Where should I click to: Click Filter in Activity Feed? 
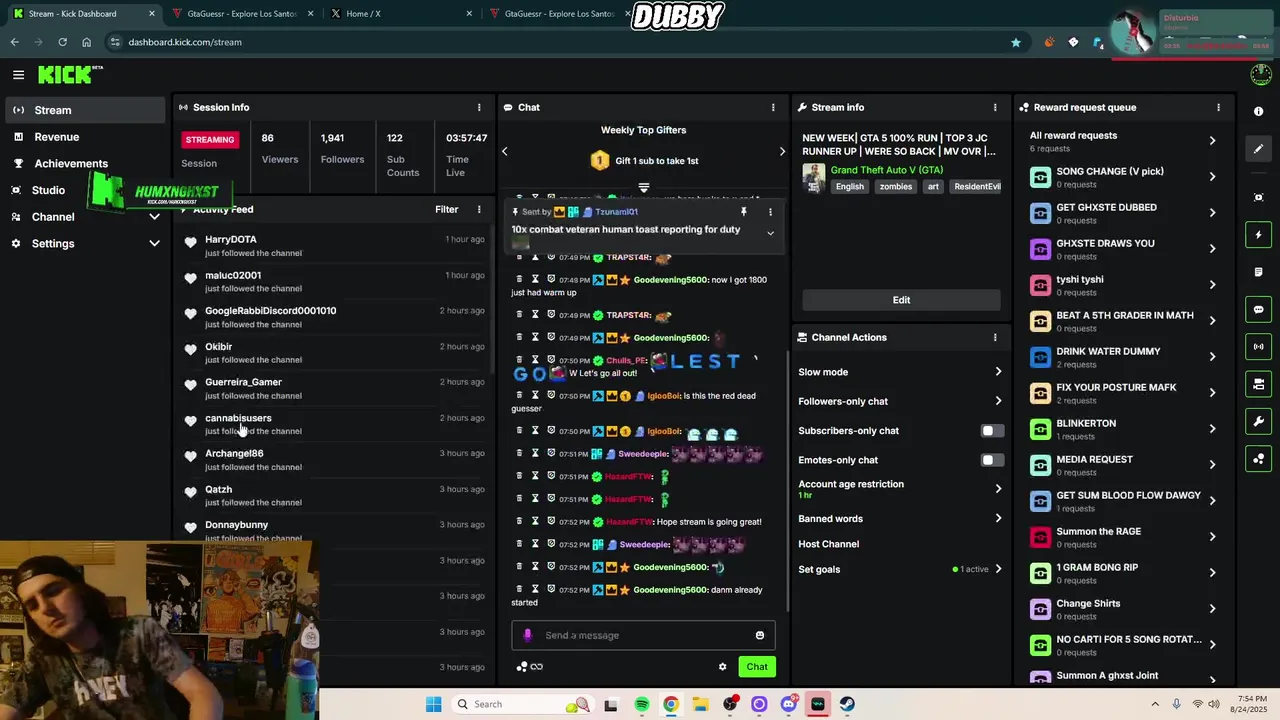(x=447, y=209)
